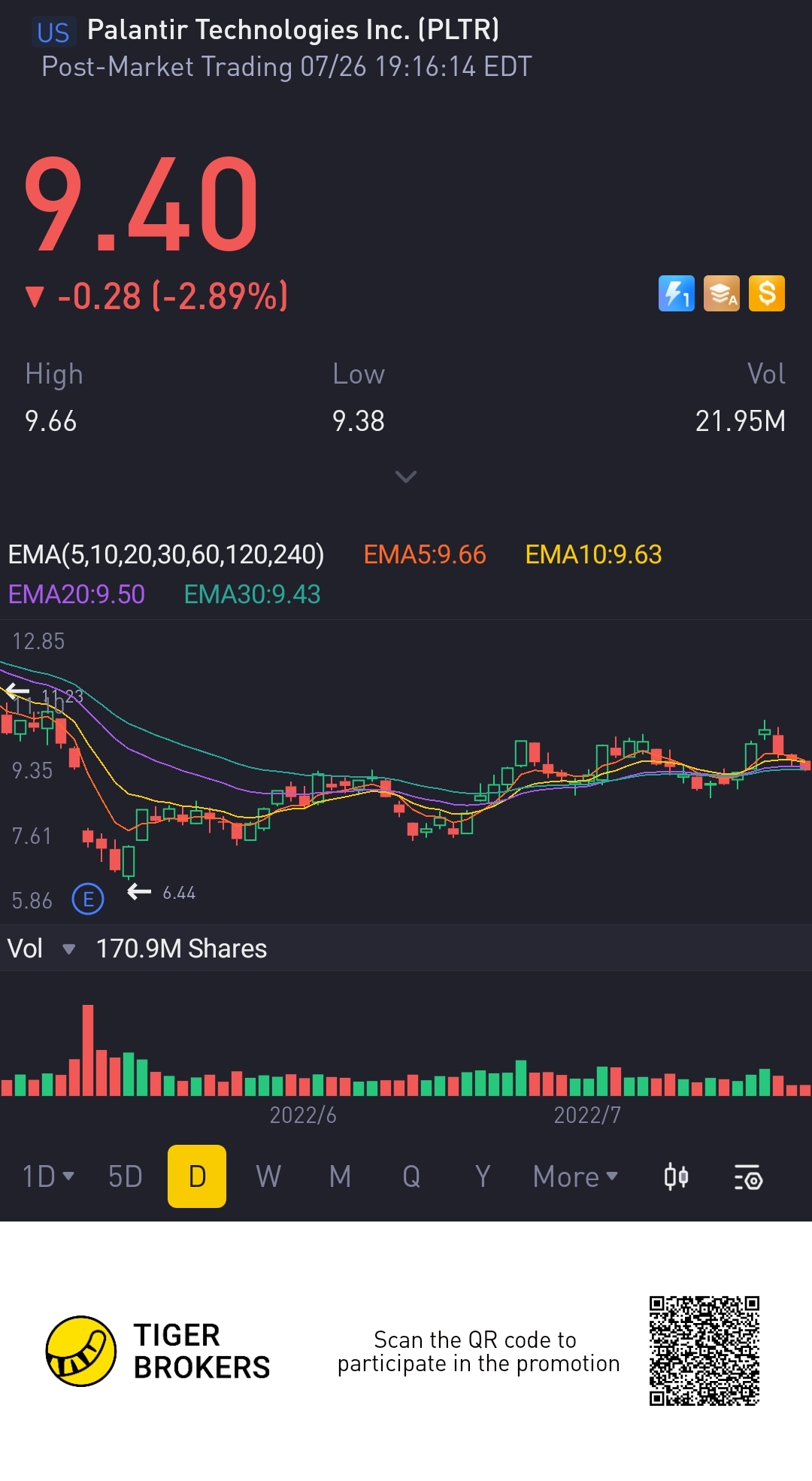
Task: Tap the High value 9.66
Action: tap(50, 421)
